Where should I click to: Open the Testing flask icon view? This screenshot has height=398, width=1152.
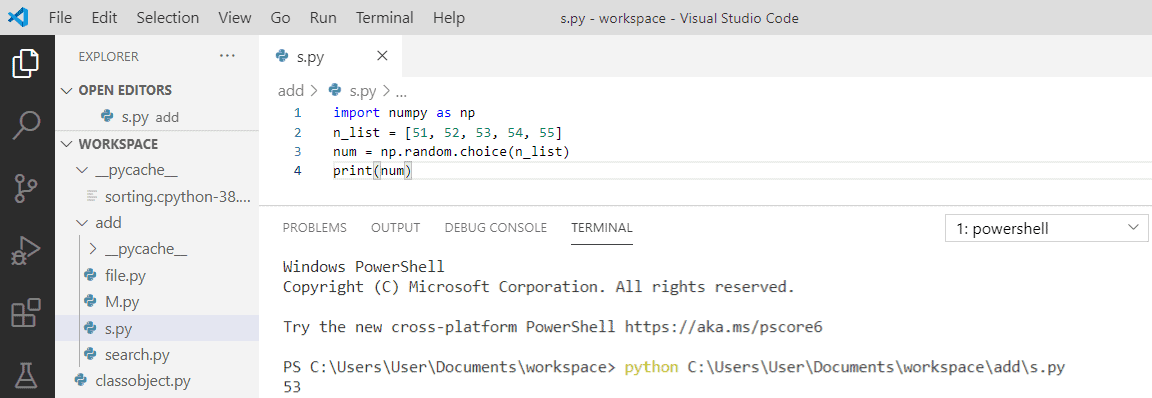click(x=26, y=376)
